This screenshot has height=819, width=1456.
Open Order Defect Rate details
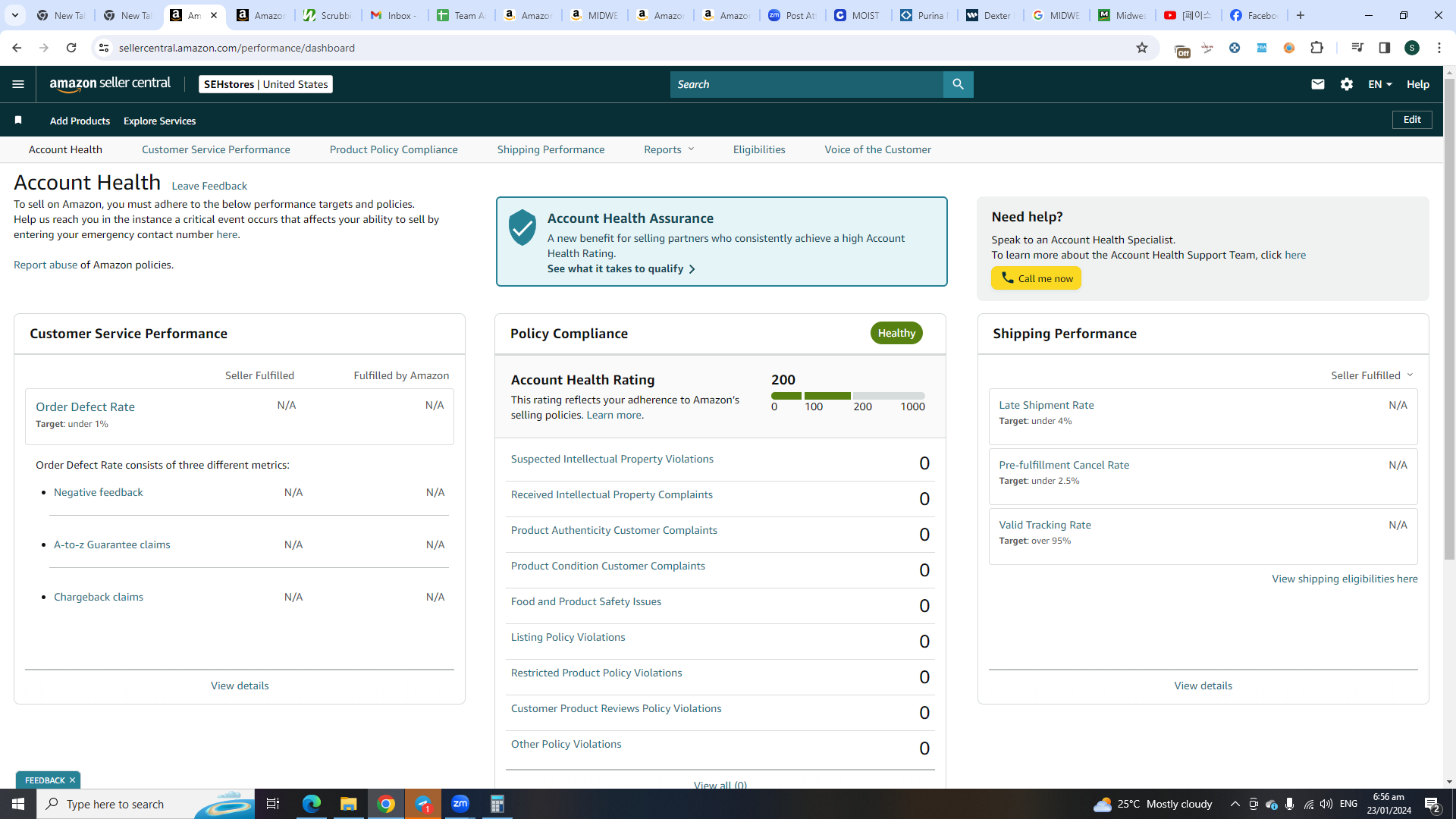85,406
